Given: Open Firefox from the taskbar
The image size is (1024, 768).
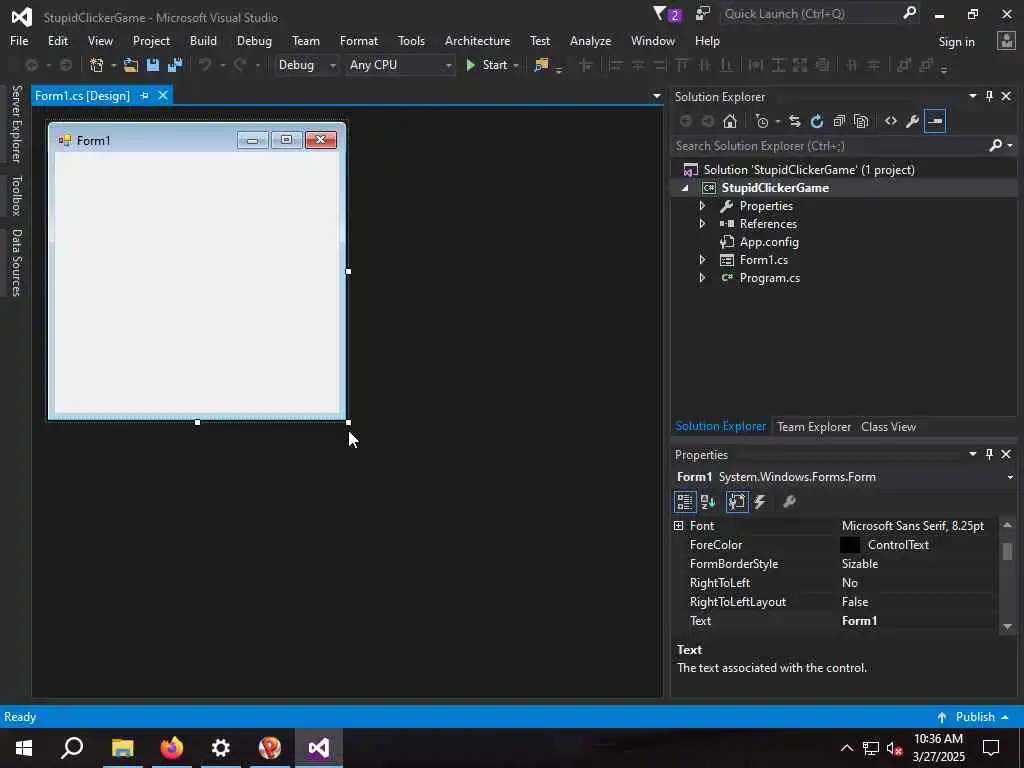Looking at the screenshot, I should tap(172, 747).
